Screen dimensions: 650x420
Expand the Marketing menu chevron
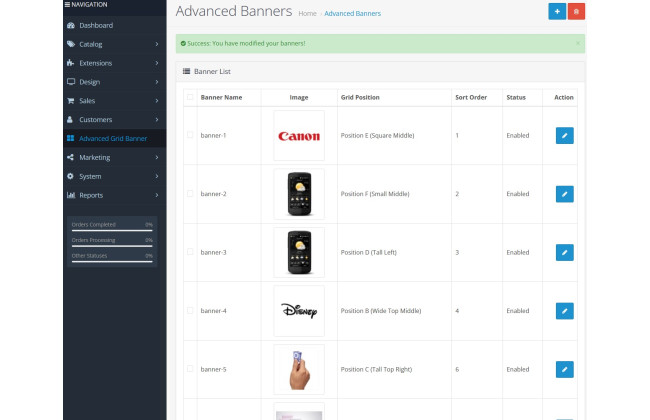tap(157, 157)
